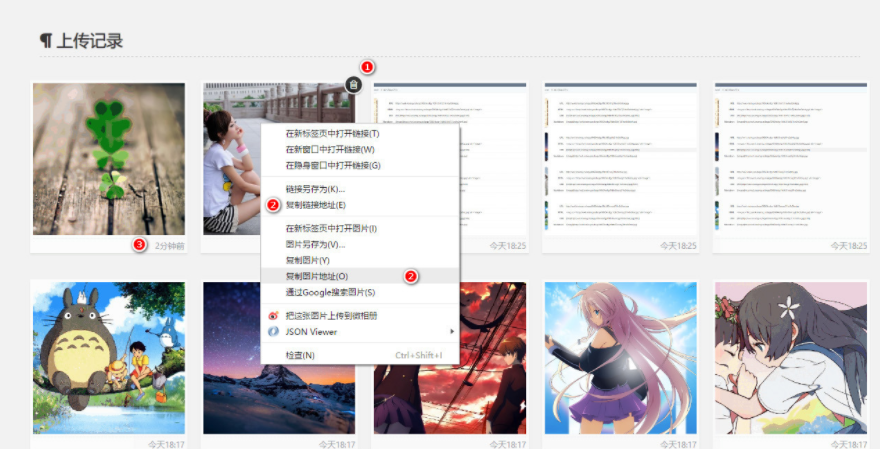Image resolution: width=880 pixels, height=449 pixels.
Task: Choose 在新标签页中打开链接(T)
Action: tap(360, 134)
